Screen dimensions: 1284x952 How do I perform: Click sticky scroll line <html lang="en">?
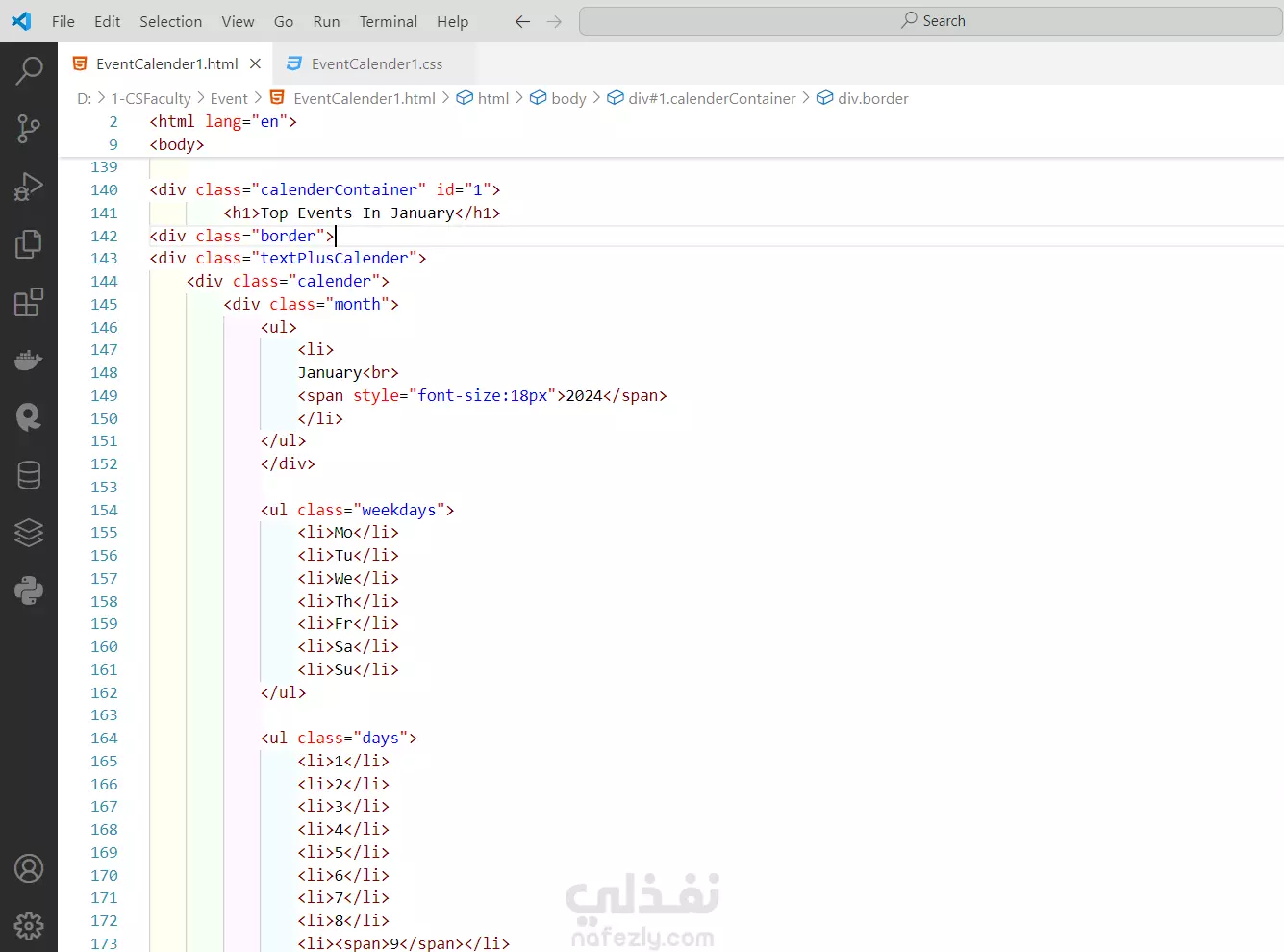coord(223,121)
